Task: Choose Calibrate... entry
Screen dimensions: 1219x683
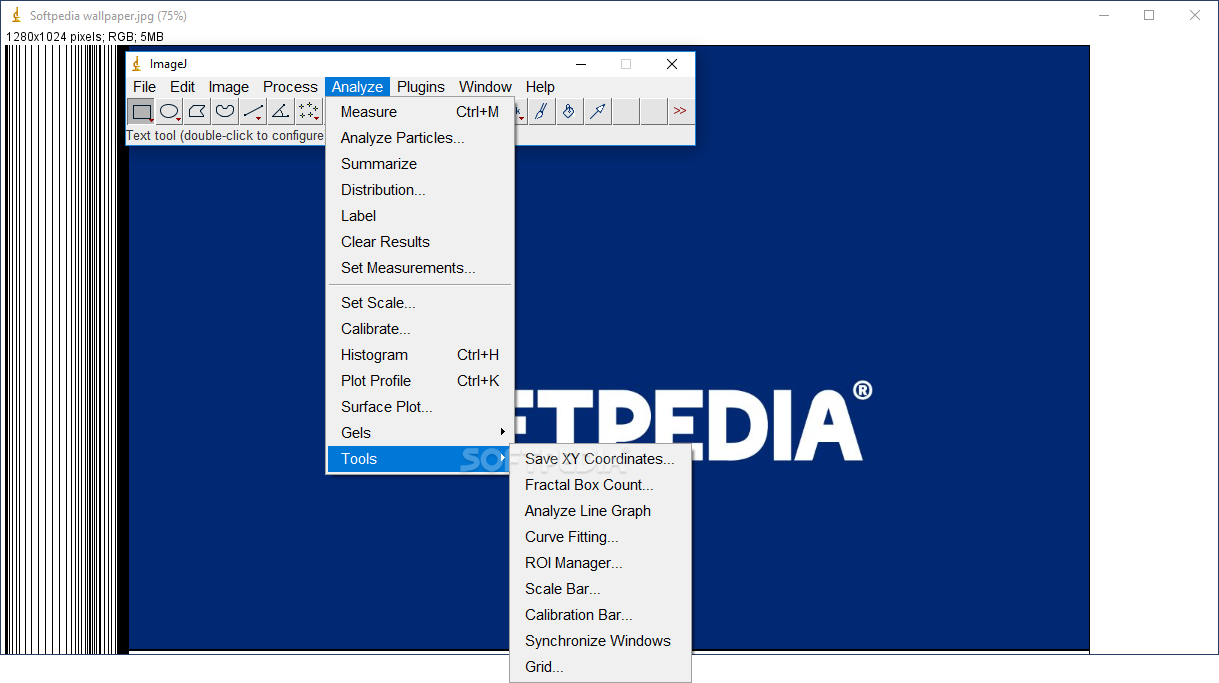Action: tap(420, 329)
